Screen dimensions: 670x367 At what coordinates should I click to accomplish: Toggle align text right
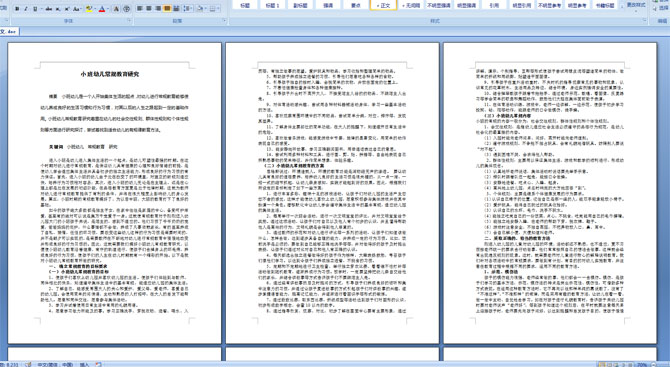[158, 8]
